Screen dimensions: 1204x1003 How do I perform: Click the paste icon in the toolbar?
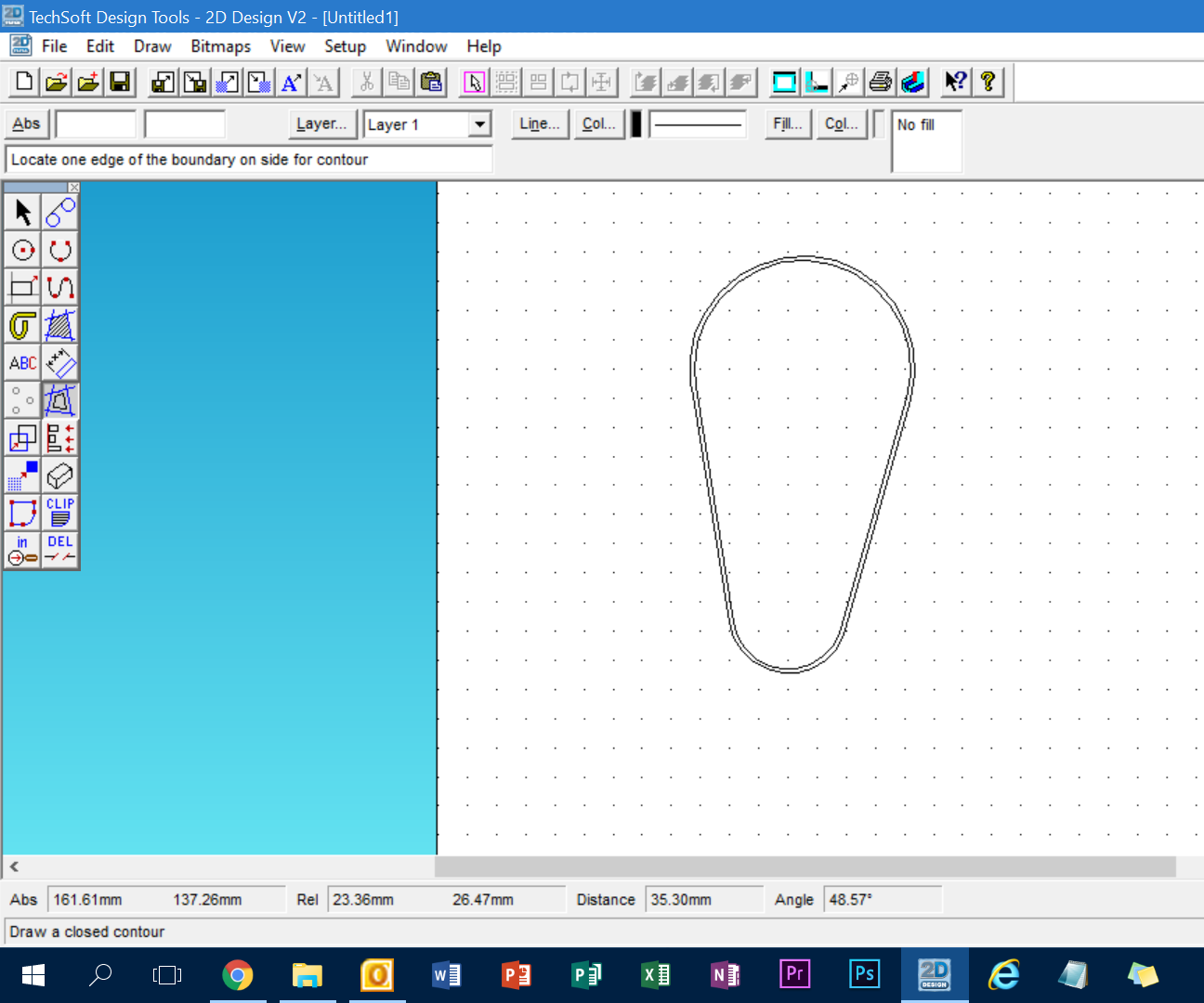tap(430, 82)
